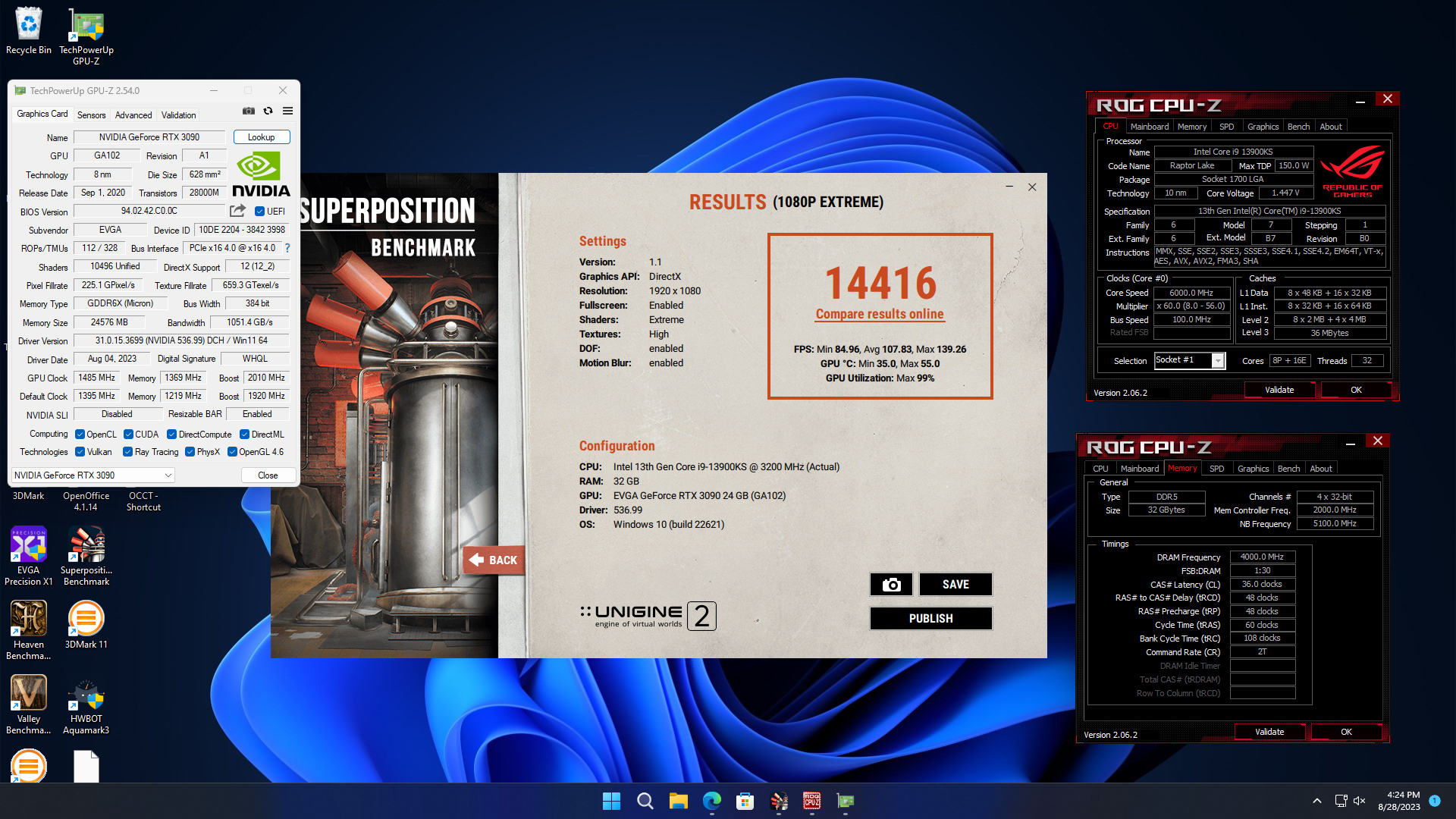Click GPU-Z icon in taskbar
Screen dimensions: 1456x819
846,801
